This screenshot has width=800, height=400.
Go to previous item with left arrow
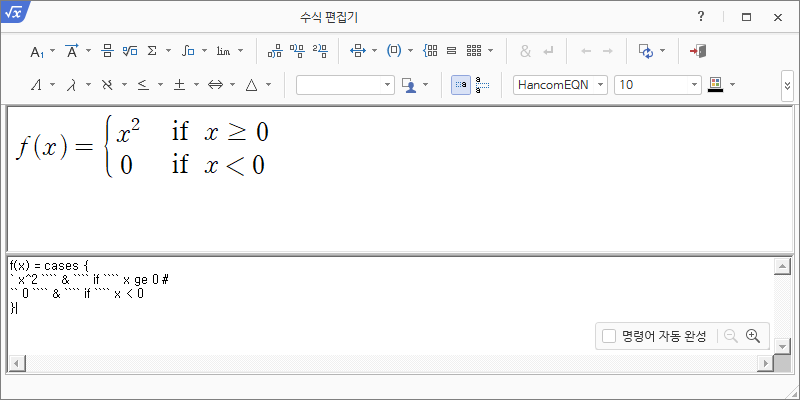tap(586, 51)
